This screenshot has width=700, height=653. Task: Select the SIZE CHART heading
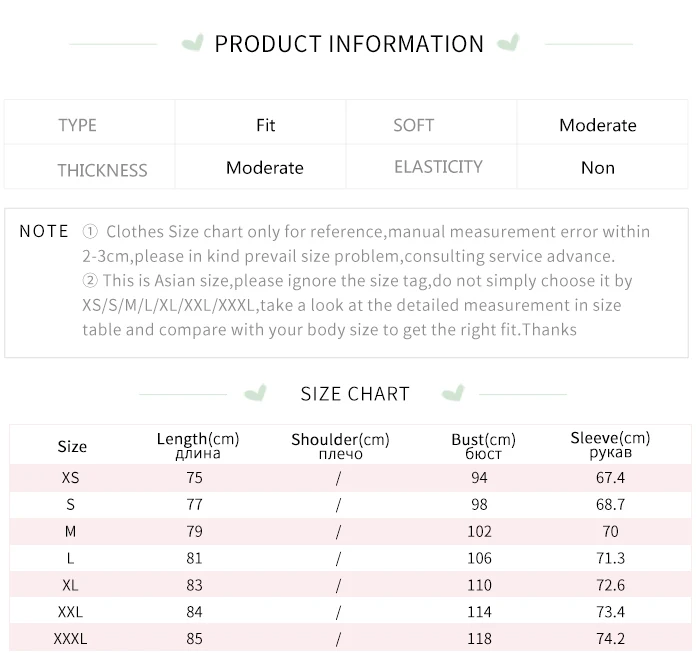pyautogui.click(x=355, y=393)
